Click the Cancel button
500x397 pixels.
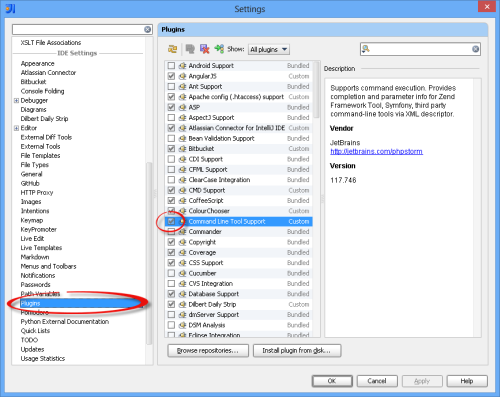(377, 381)
